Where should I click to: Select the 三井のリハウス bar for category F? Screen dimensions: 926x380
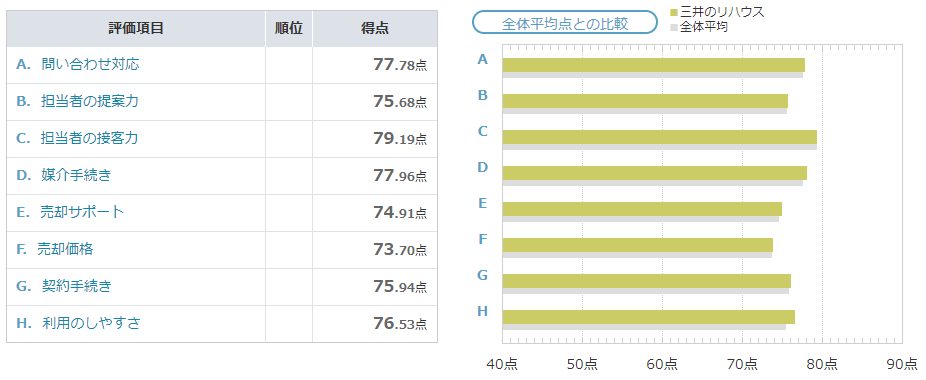click(x=638, y=245)
